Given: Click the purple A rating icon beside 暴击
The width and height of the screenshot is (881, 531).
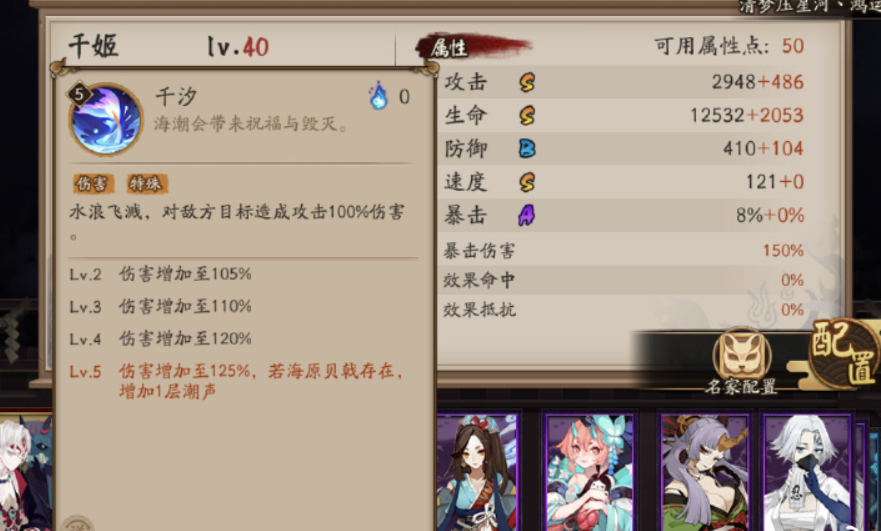Looking at the screenshot, I should [x=526, y=215].
